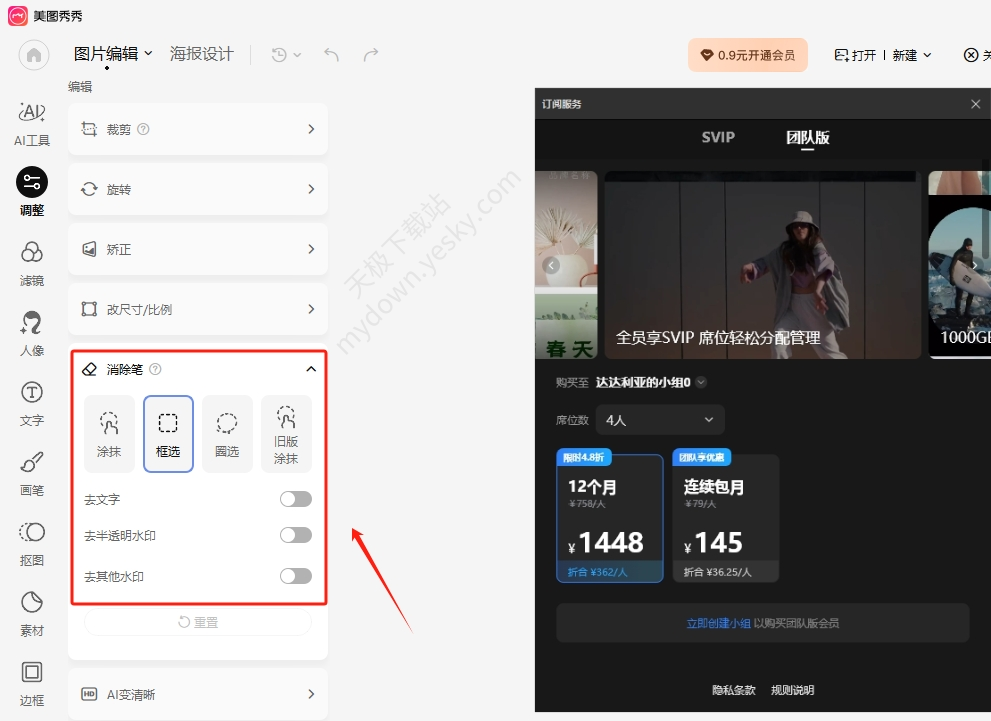Click the undo arrow in toolbar
This screenshot has height=721, width=991.
pyautogui.click(x=331, y=55)
